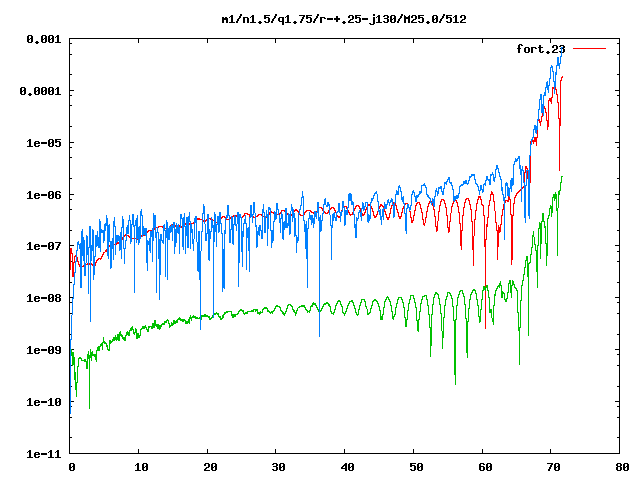
Task: Click the y-axis label 1e-06
Action: coord(44,195)
